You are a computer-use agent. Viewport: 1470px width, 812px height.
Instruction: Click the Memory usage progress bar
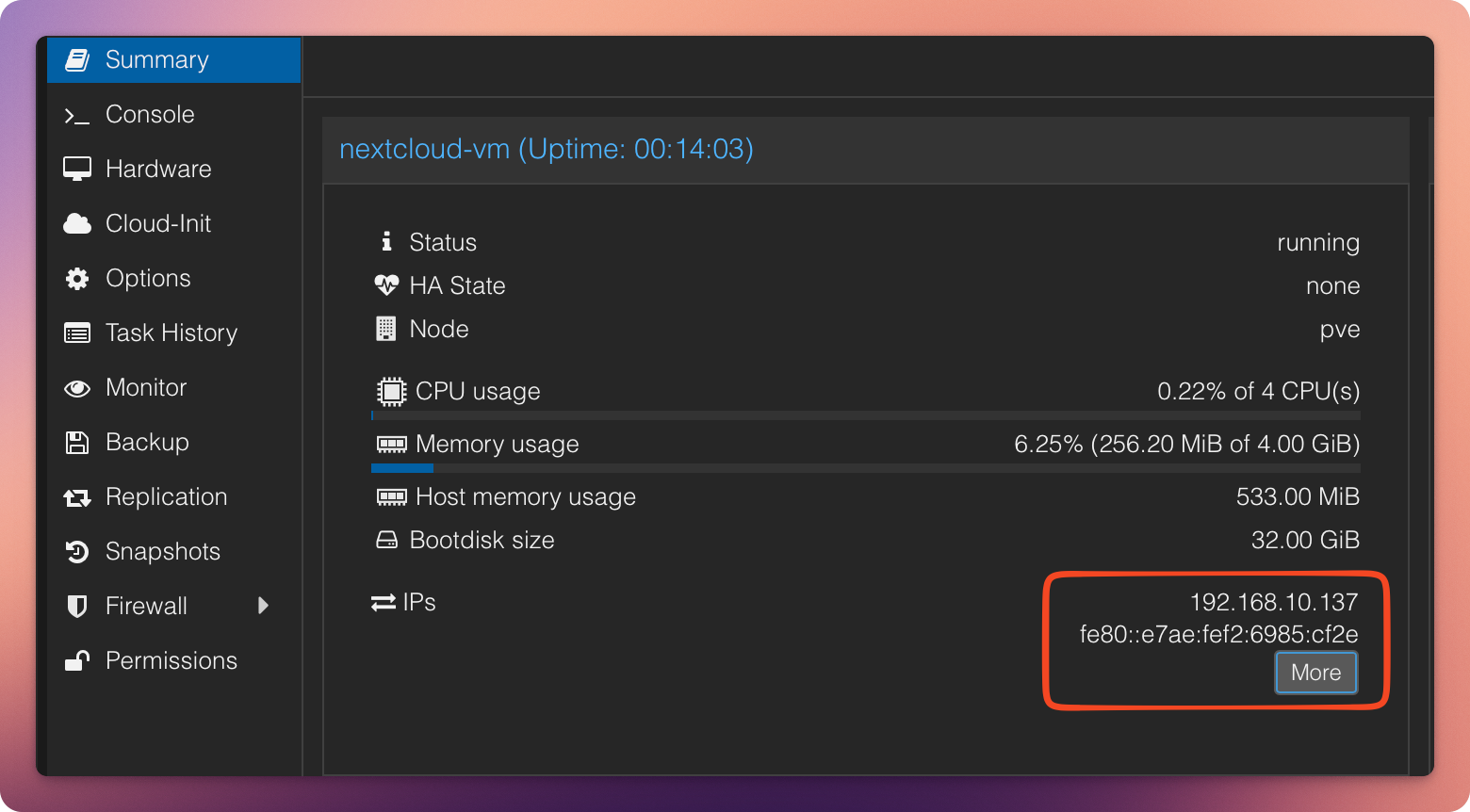(865, 468)
